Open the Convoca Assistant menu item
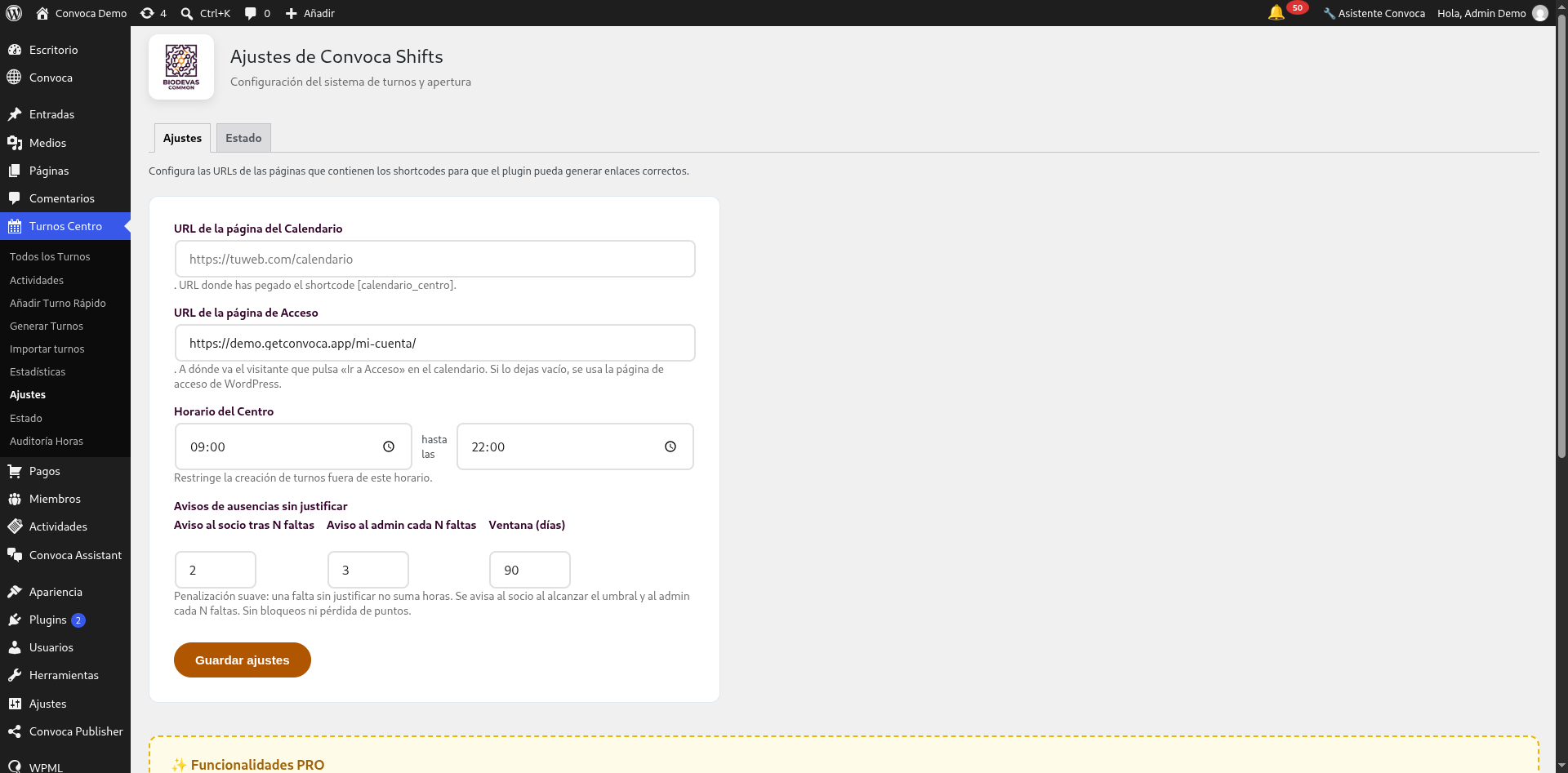The height and width of the screenshot is (773, 1568). [65, 555]
